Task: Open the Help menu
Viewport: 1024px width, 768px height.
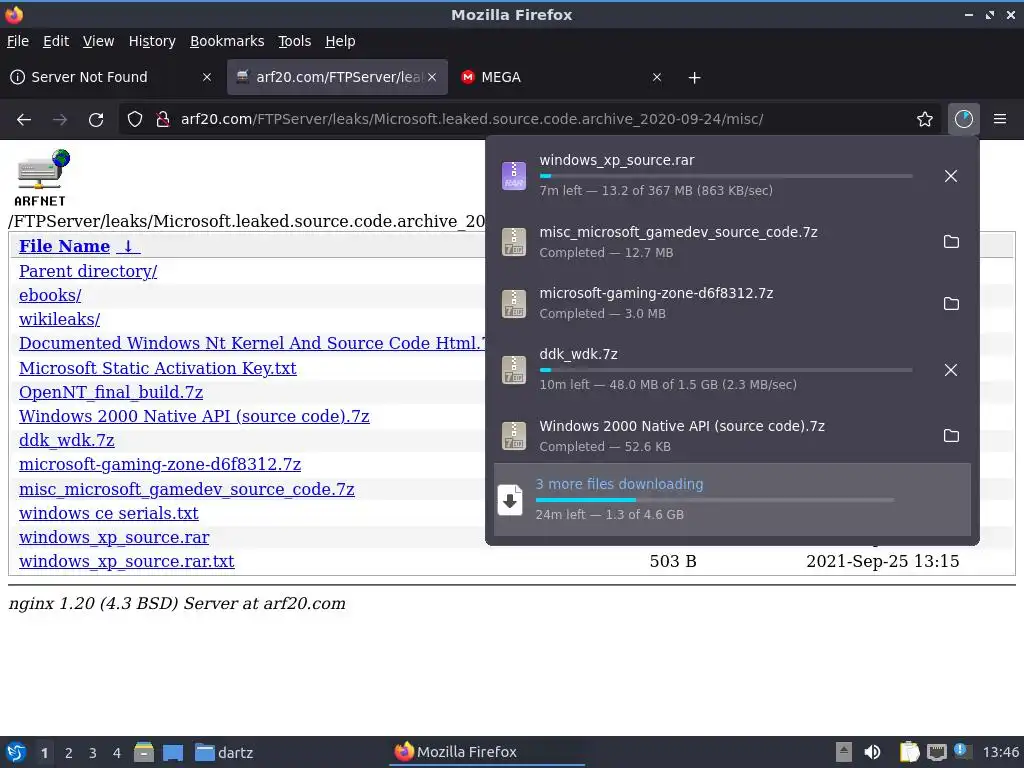Action: pyautogui.click(x=340, y=41)
